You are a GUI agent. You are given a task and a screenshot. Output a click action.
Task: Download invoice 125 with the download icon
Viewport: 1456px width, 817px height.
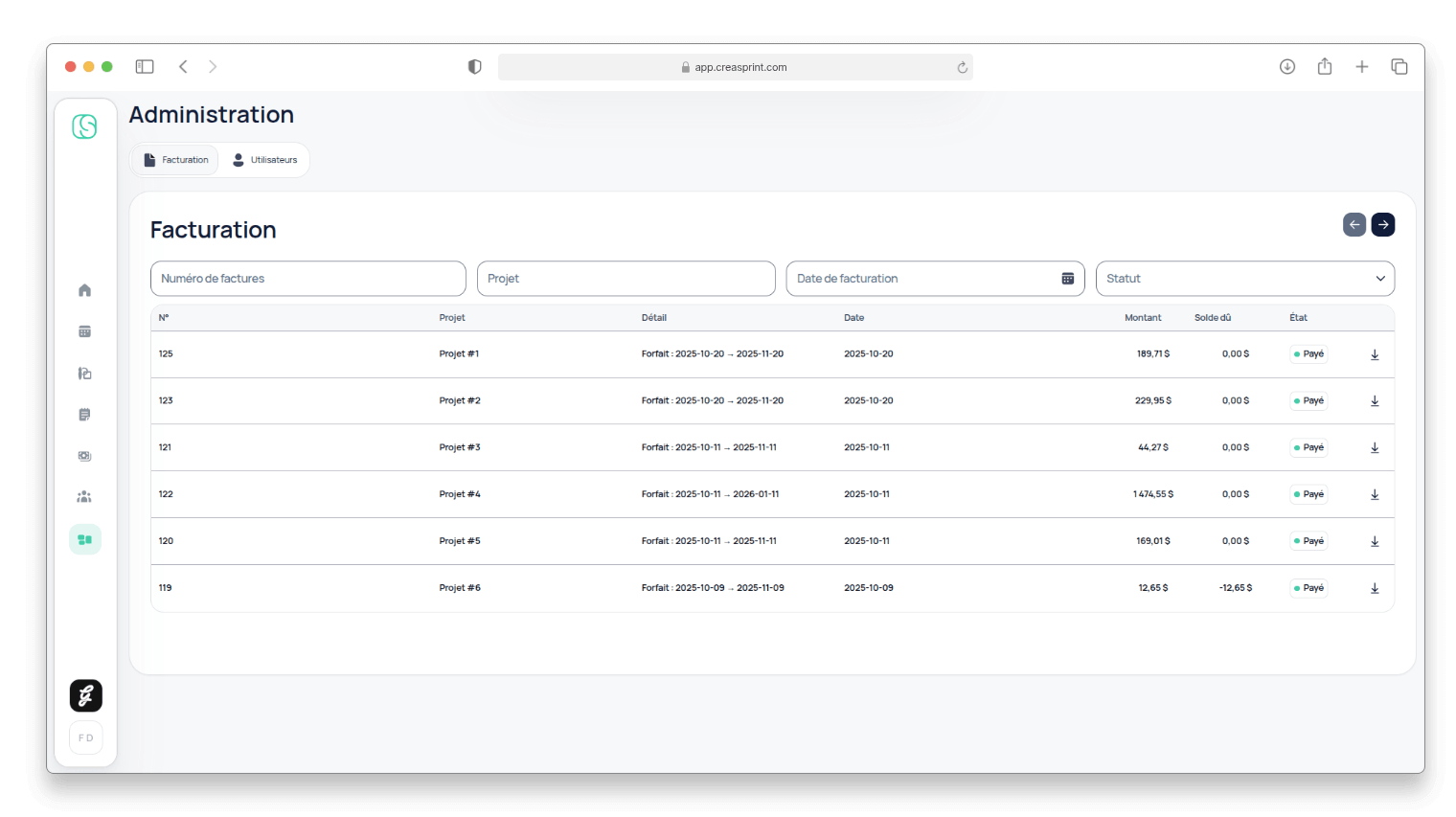(1375, 354)
